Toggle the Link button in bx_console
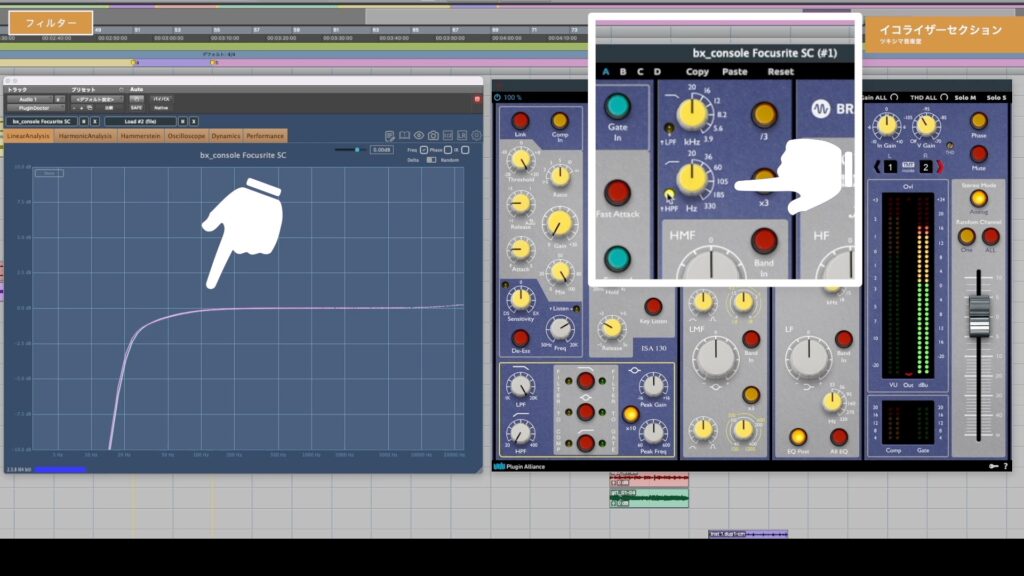 coord(520,121)
